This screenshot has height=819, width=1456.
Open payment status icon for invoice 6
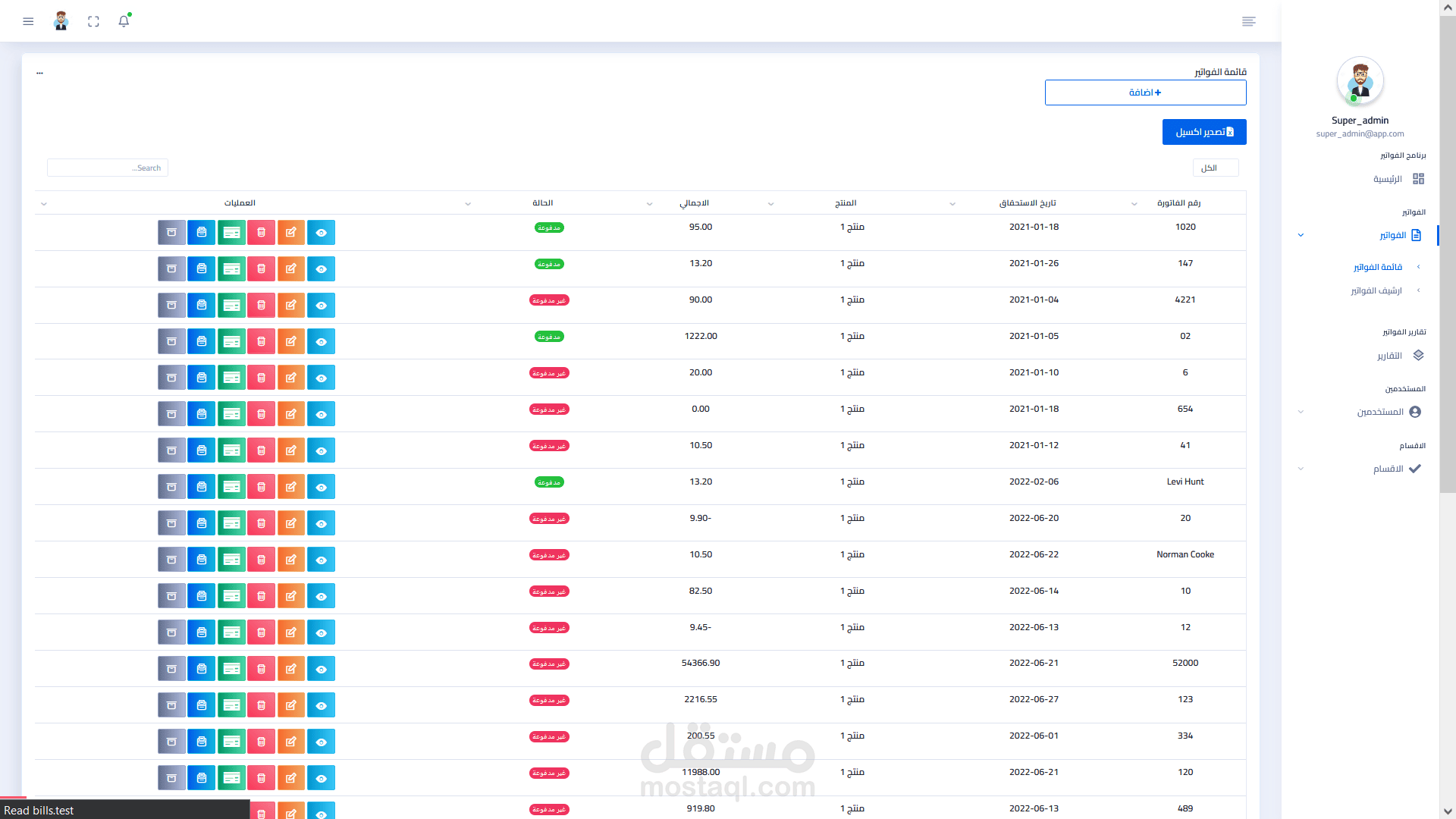232,378
